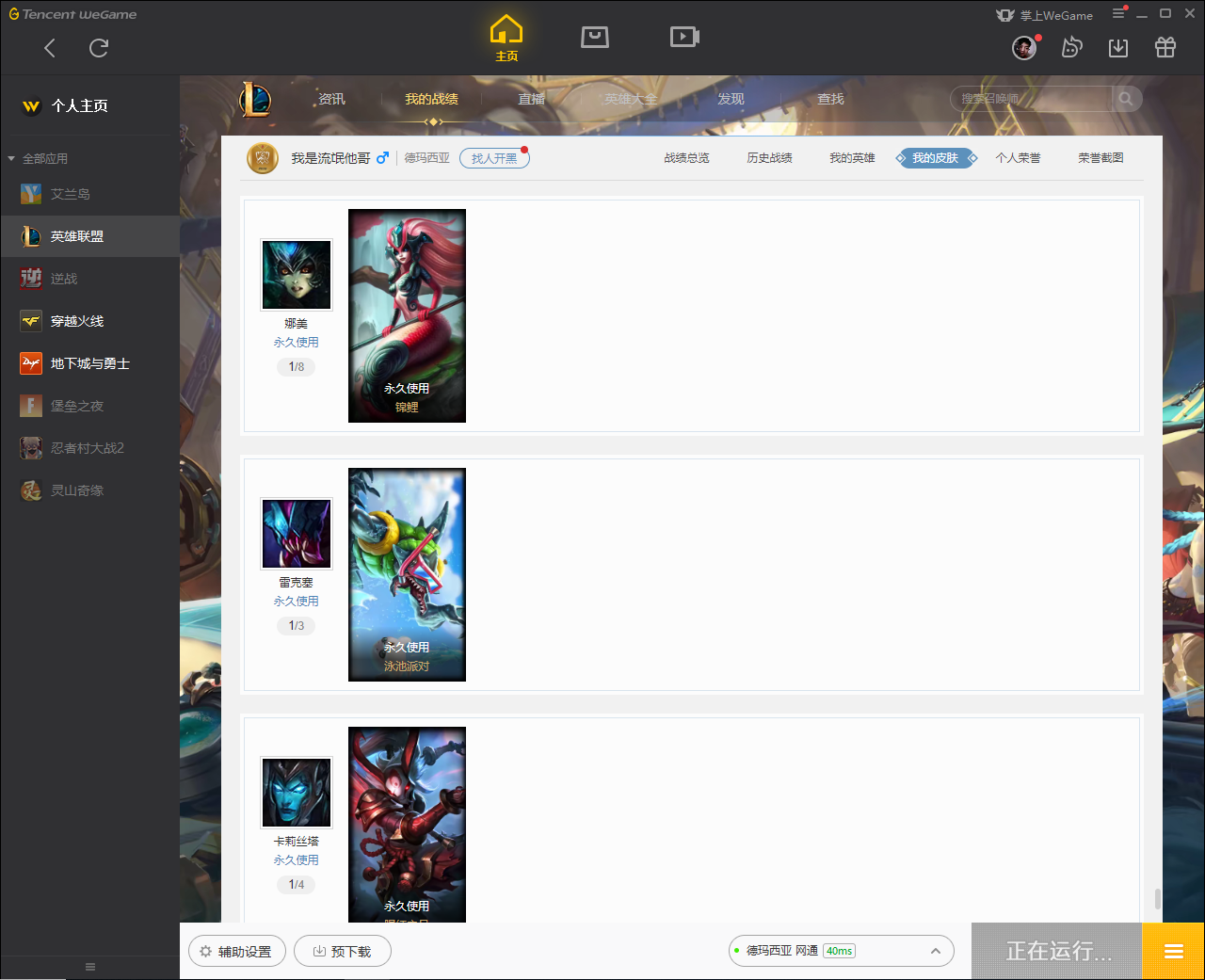Click the 1/8 skin count badge
Image resolution: width=1205 pixels, height=980 pixels.
[x=297, y=367]
